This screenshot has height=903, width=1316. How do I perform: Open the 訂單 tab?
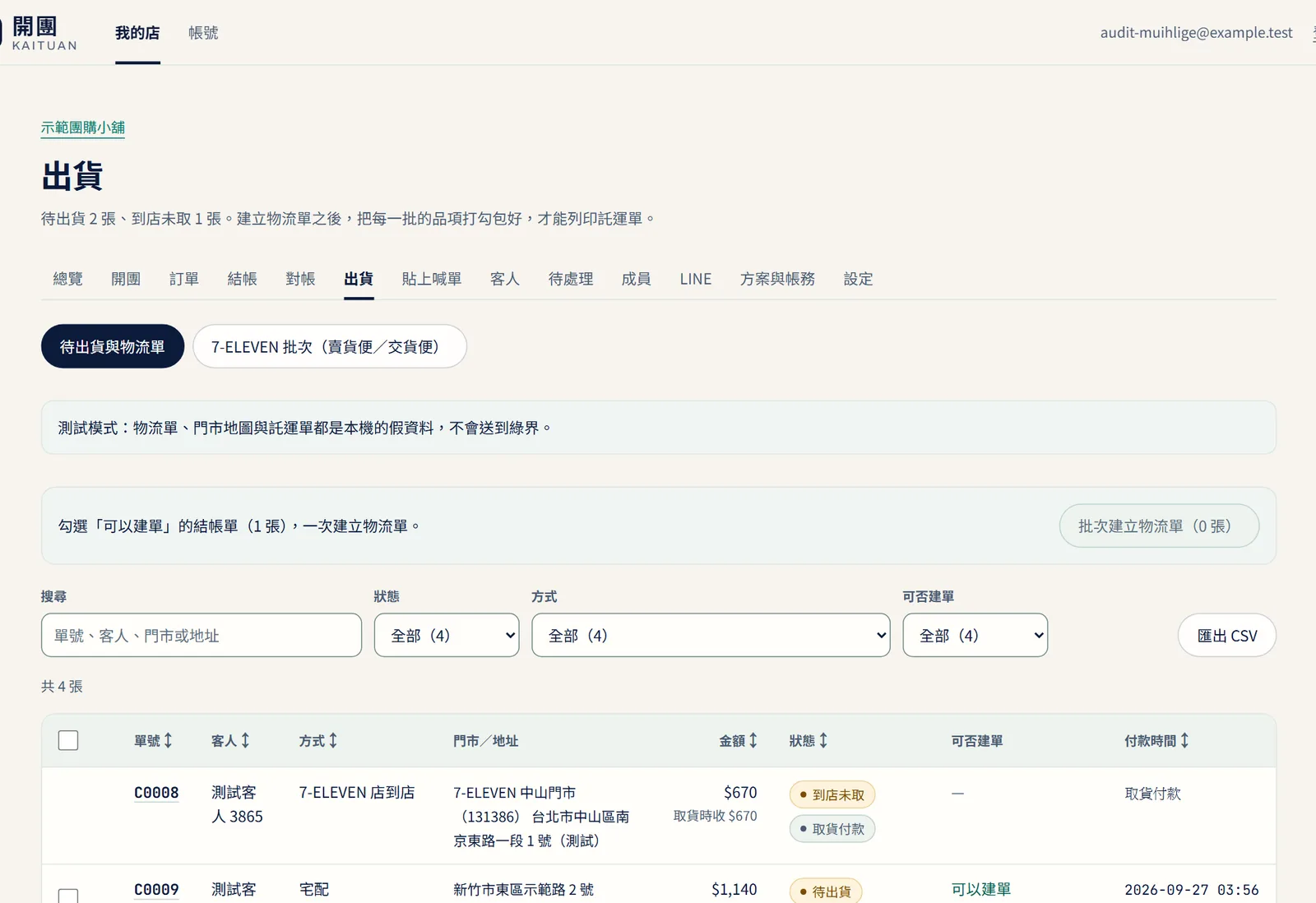click(184, 279)
